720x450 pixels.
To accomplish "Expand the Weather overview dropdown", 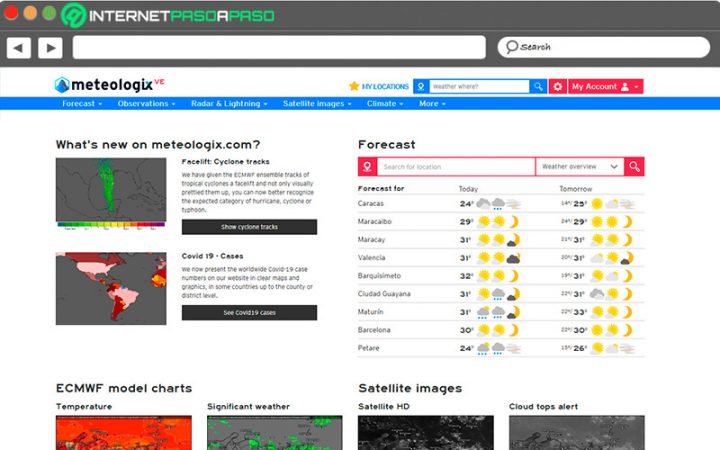I will click(x=579, y=167).
